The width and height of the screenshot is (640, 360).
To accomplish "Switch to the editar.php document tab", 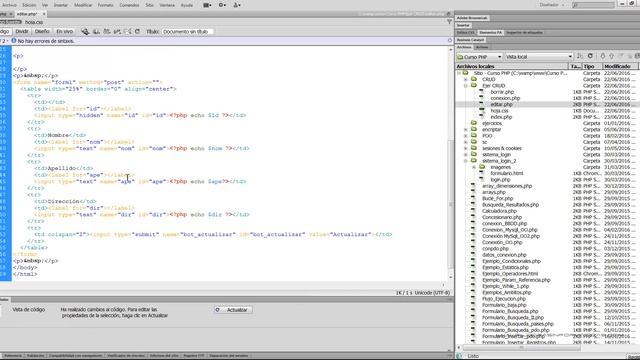I will 27,14.
